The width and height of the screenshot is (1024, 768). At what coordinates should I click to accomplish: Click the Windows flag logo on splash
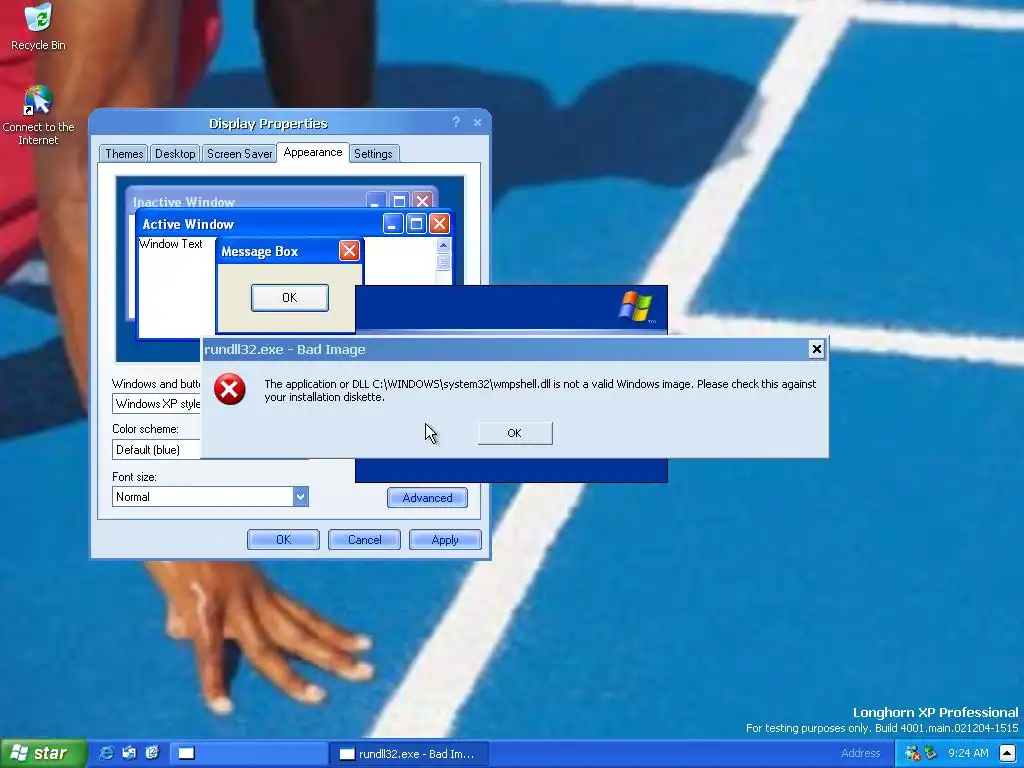pos(635,306)
